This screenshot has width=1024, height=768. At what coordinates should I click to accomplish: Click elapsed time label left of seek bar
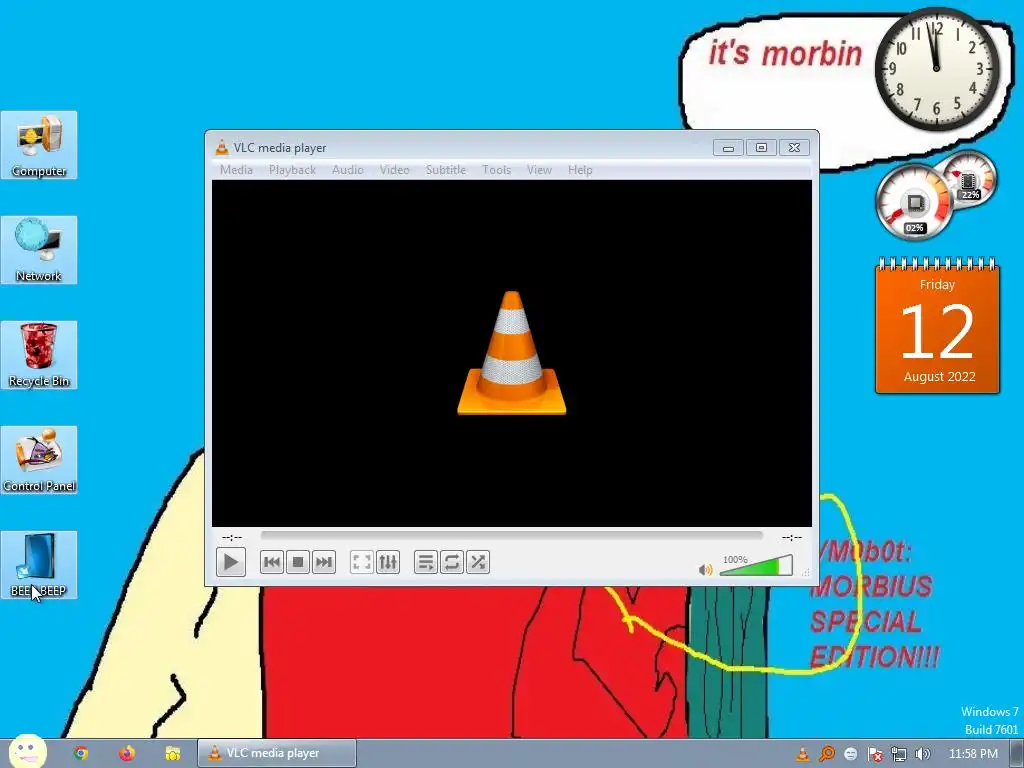click(232, 537)
